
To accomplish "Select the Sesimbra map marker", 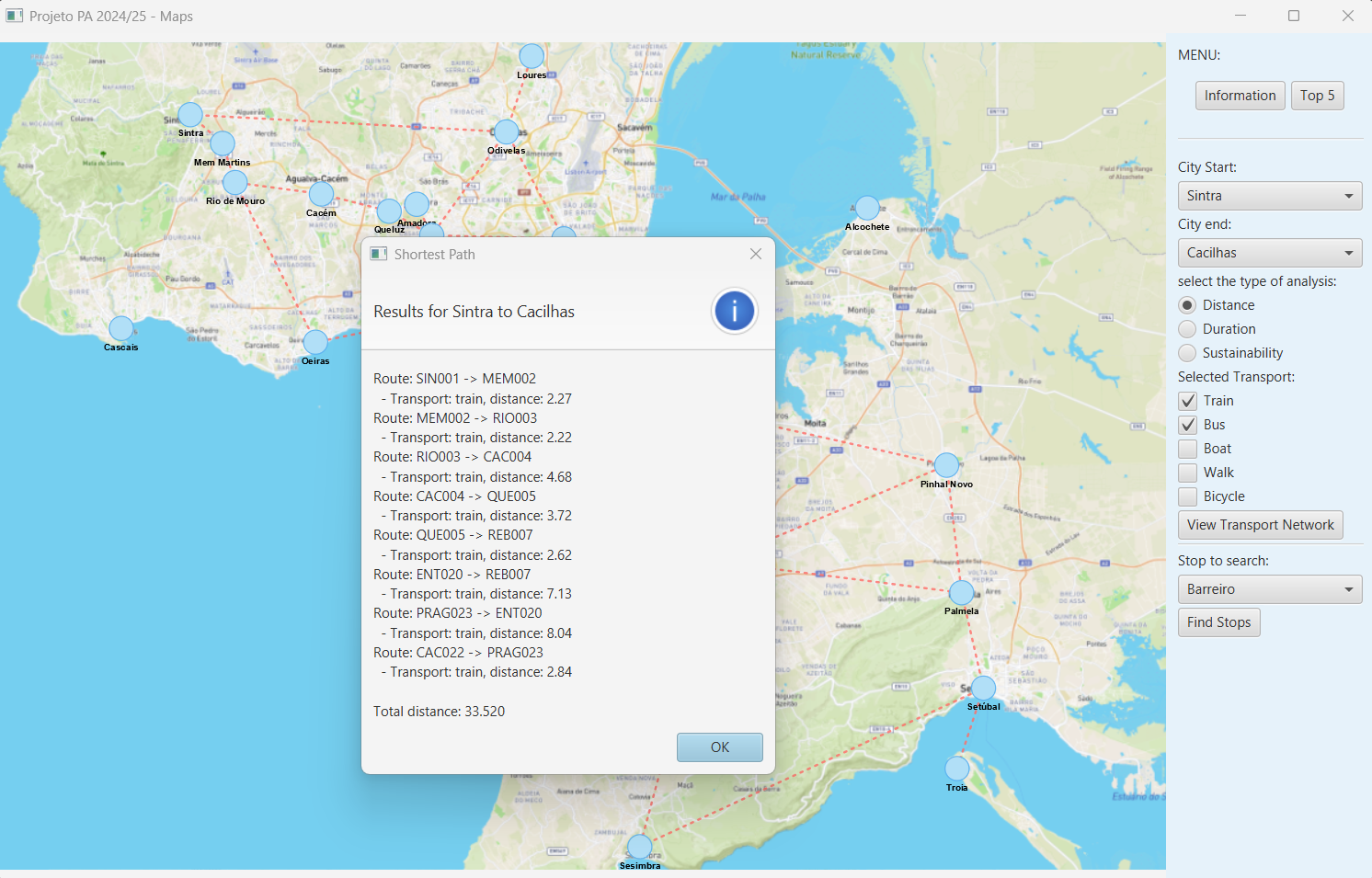I will point(639,846).
